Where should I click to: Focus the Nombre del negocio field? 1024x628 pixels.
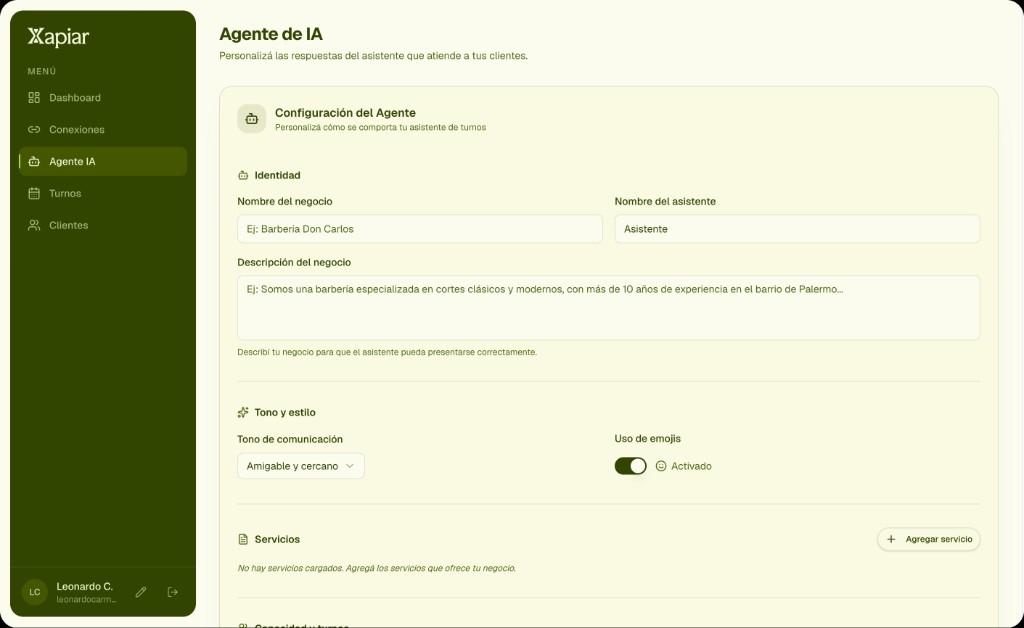pos(419,229)
